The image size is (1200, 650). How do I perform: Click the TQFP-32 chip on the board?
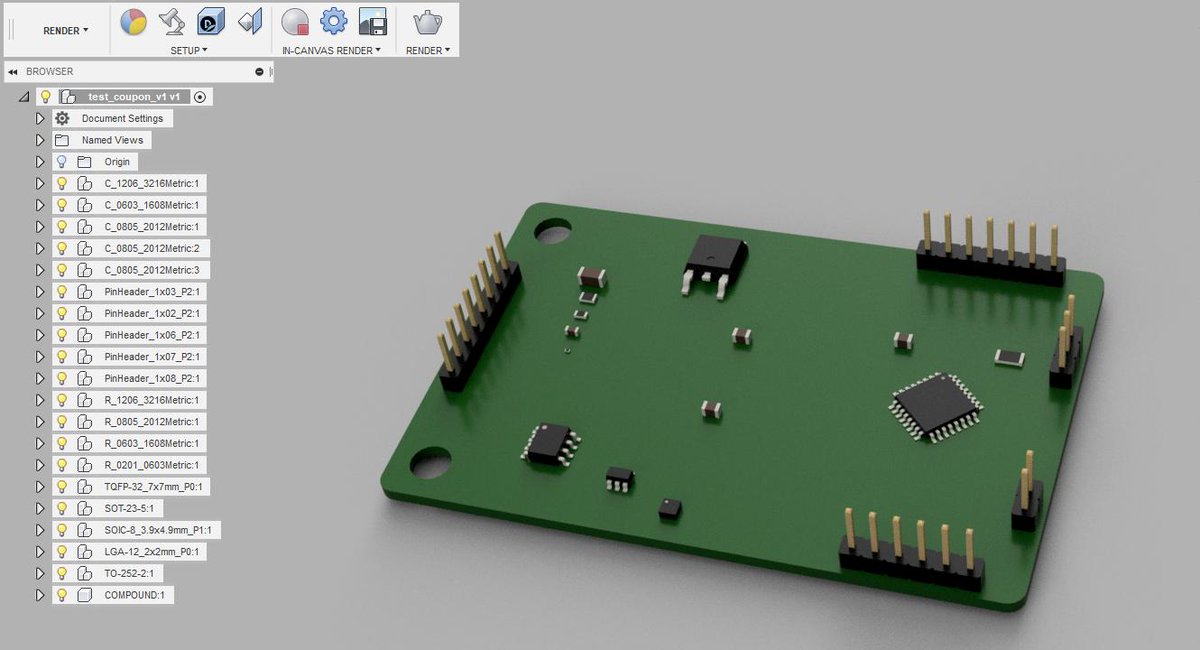936,407
